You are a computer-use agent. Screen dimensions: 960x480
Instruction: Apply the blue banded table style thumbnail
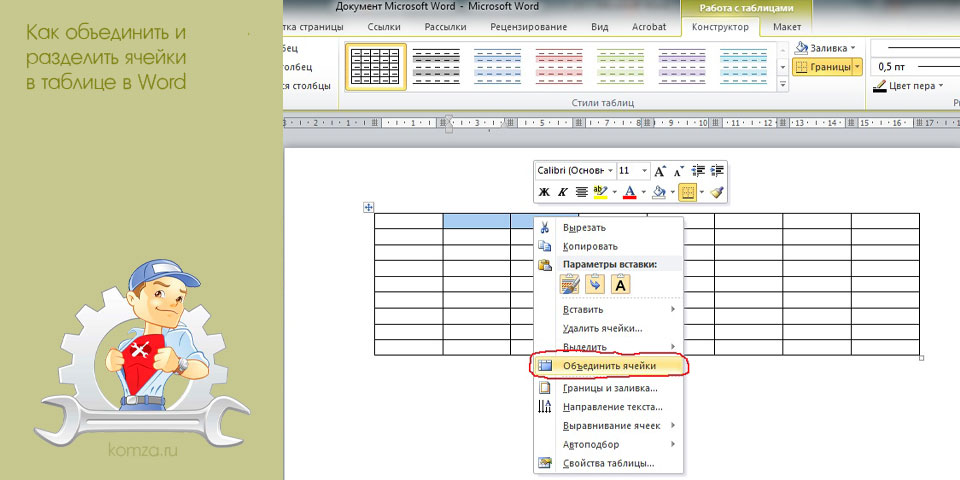(497, 66)
